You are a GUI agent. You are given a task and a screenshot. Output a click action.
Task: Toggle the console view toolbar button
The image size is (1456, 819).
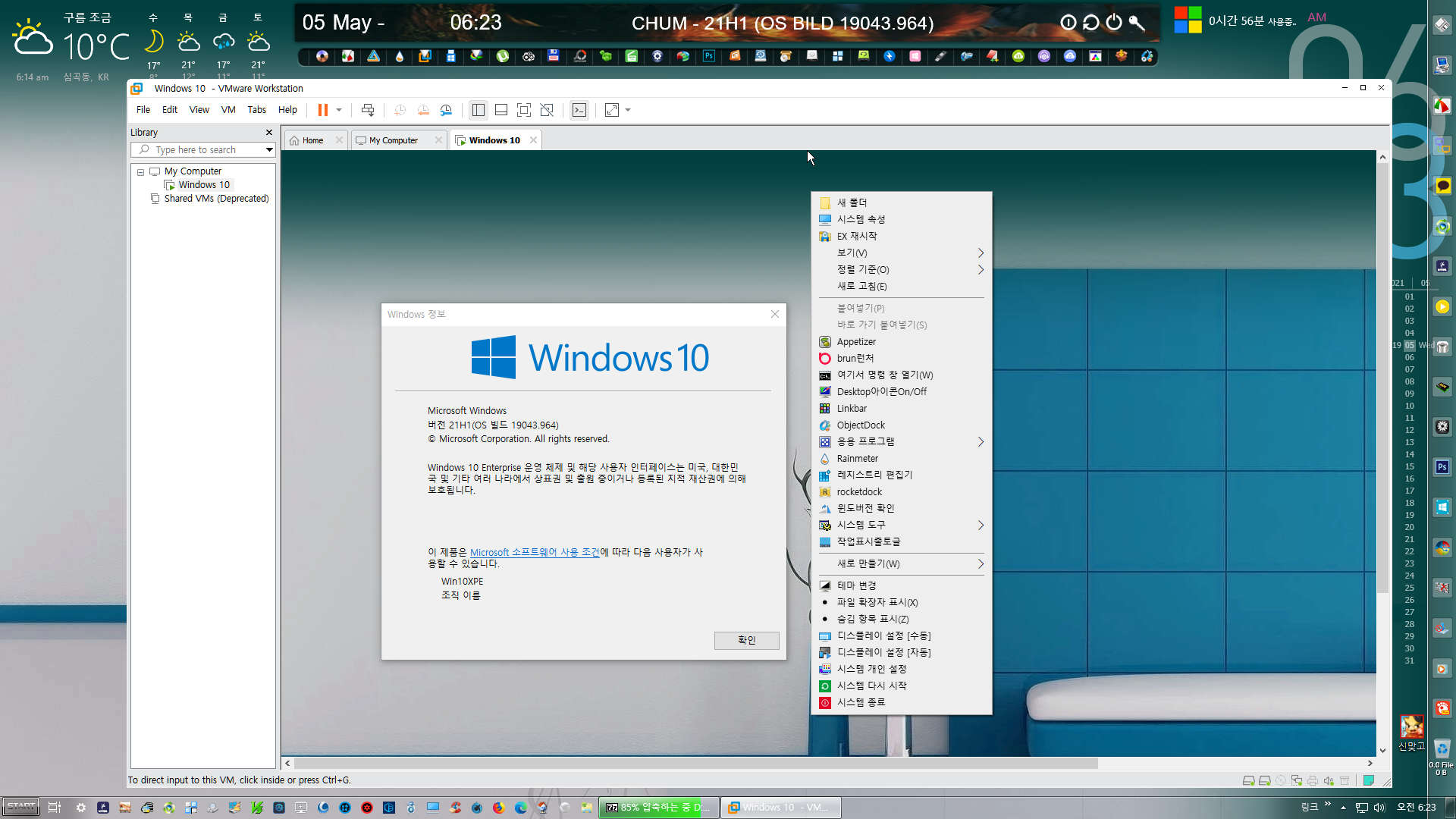(579, 110)
